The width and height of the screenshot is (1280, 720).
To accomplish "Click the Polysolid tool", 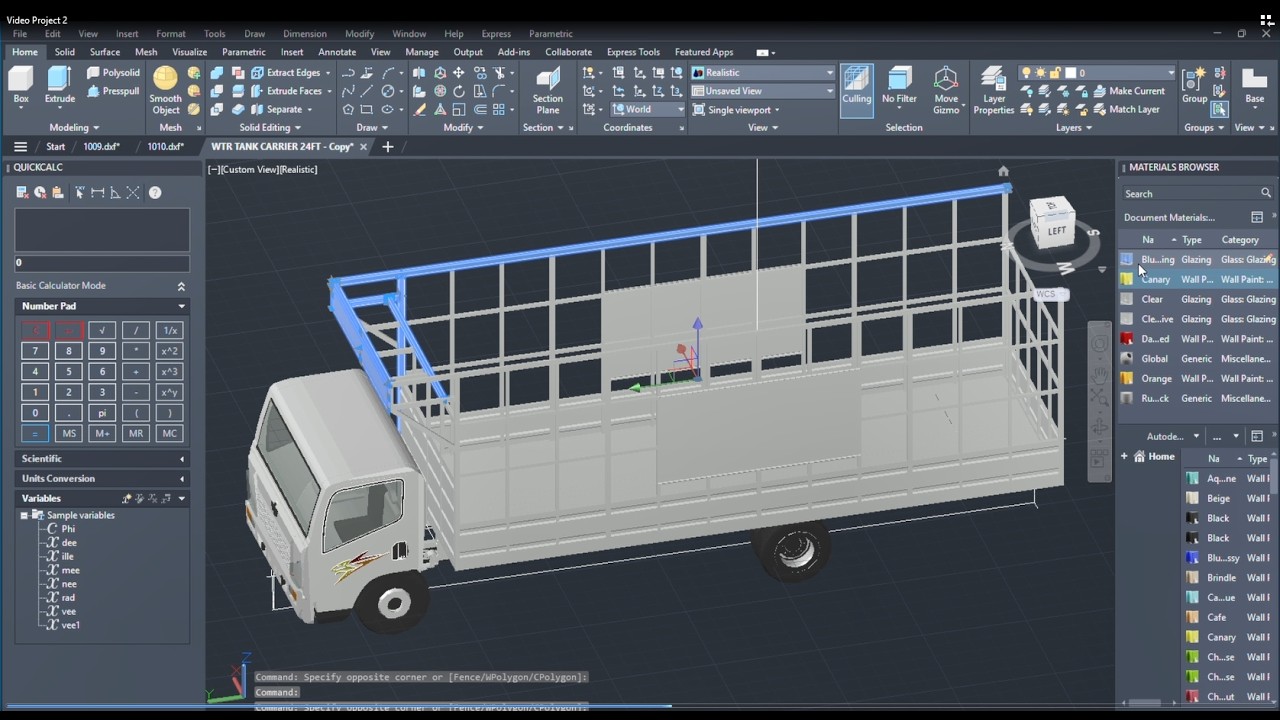I will [113, 72].
